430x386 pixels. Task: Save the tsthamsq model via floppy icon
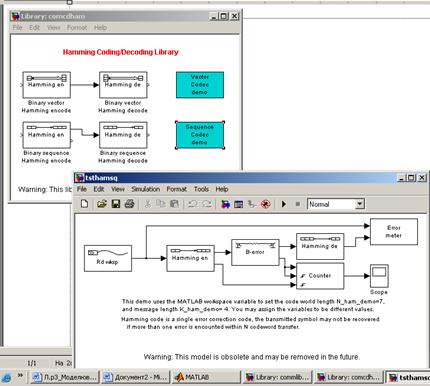click(x=116, y=204)
